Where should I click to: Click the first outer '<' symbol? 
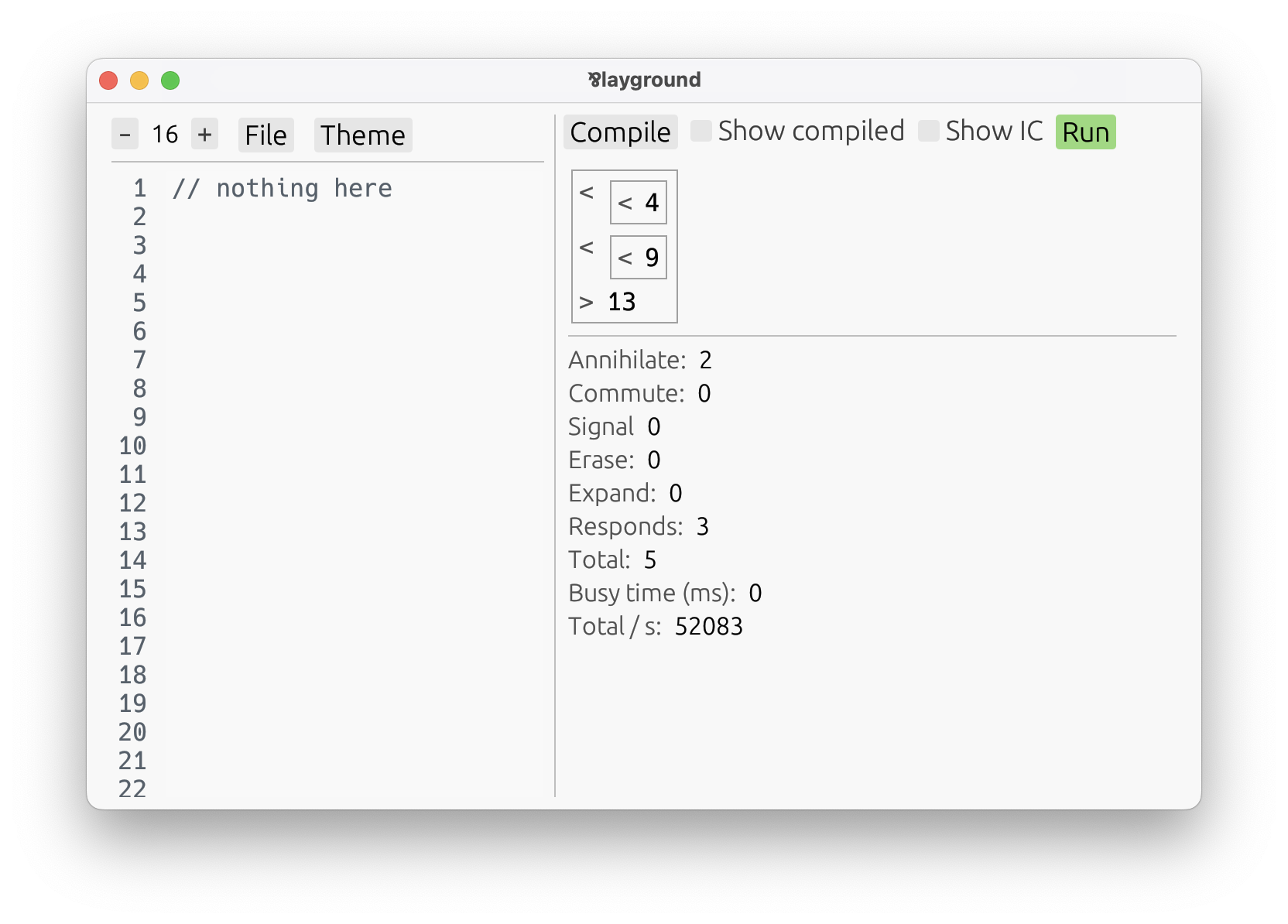pyautogui.click(x=587, y=192)
